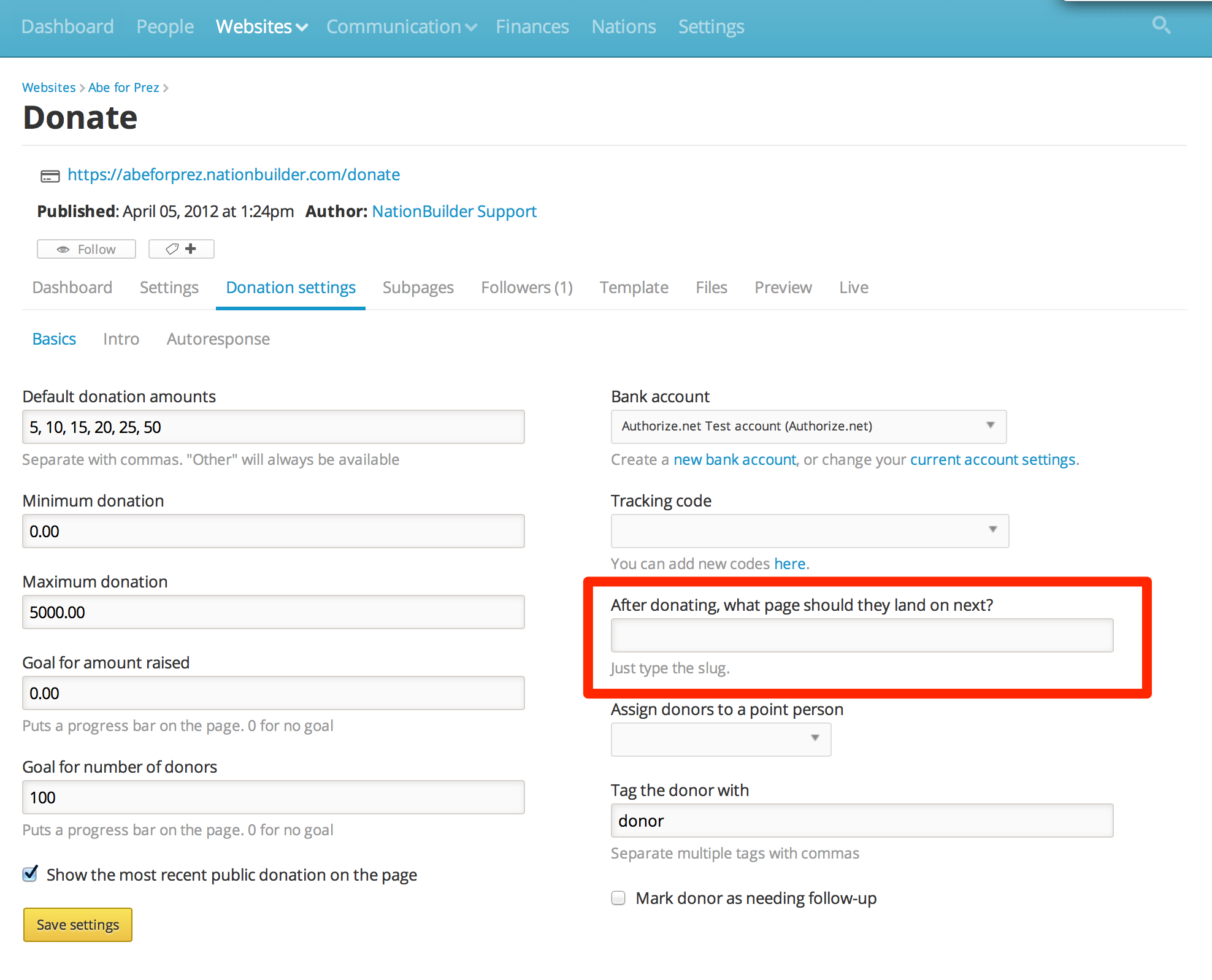Open the point person assignment dropdown

point(721,739)
